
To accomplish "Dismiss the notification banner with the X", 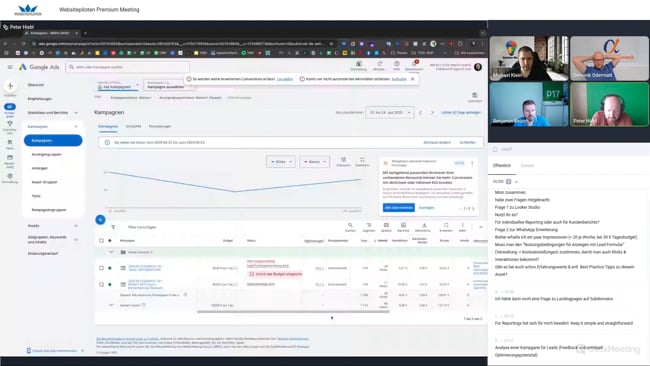I will click(412, 79).
